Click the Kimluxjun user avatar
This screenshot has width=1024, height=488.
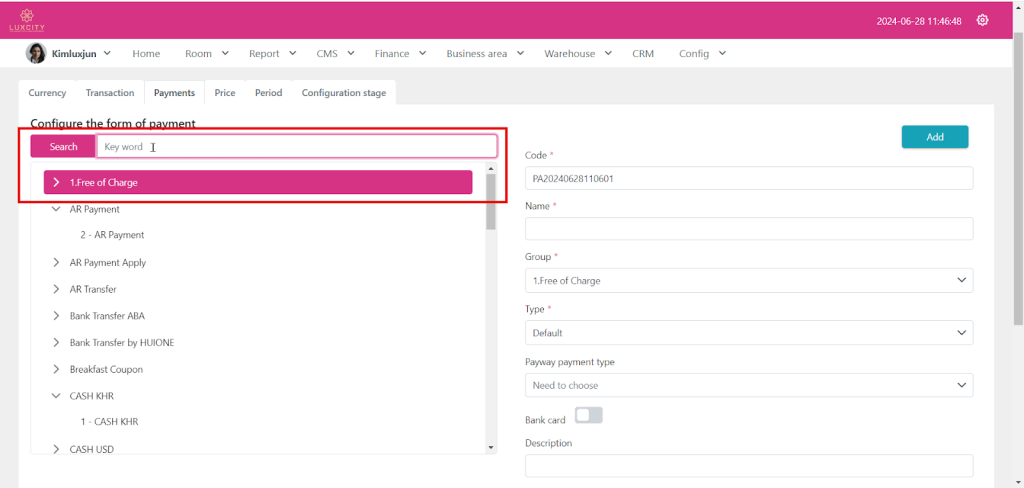[35, 53]
